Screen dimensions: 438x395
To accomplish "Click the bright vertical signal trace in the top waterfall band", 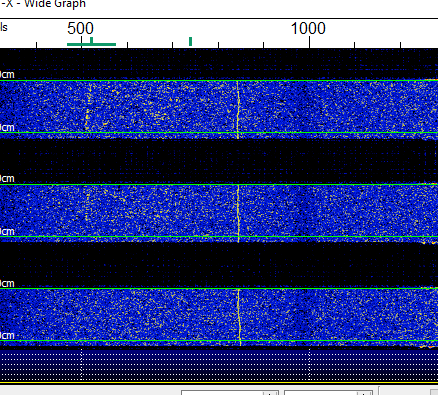I will 238,109.
